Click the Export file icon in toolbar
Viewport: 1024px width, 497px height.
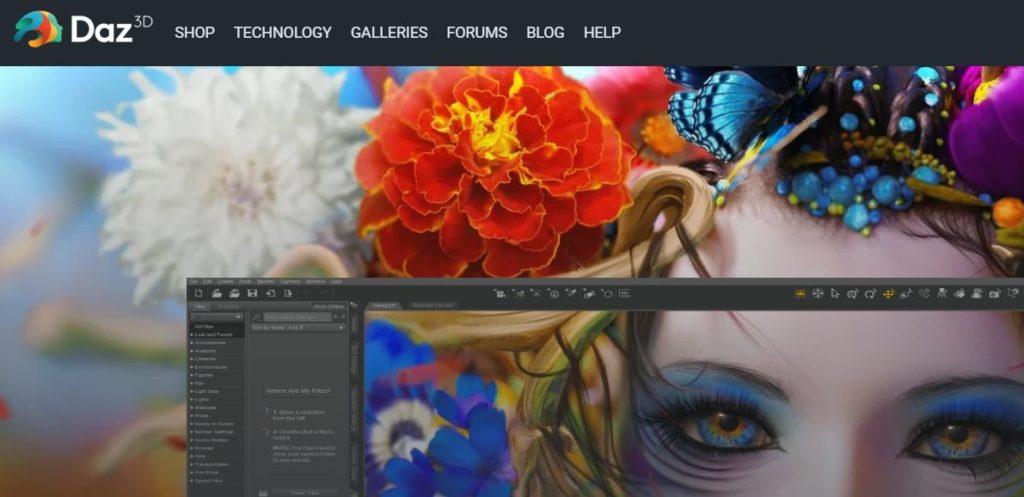[289, 293]
